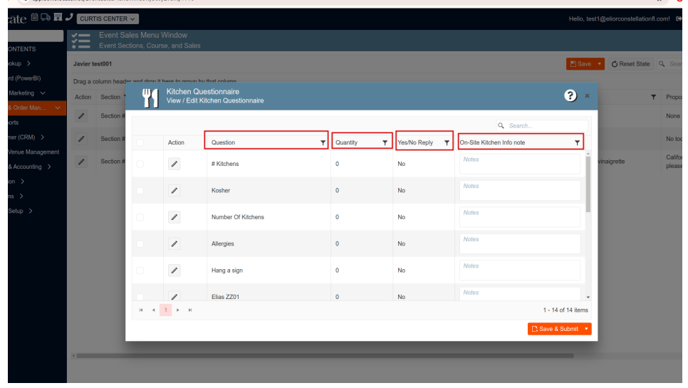Click the Save button in background window

click(580, 64)
